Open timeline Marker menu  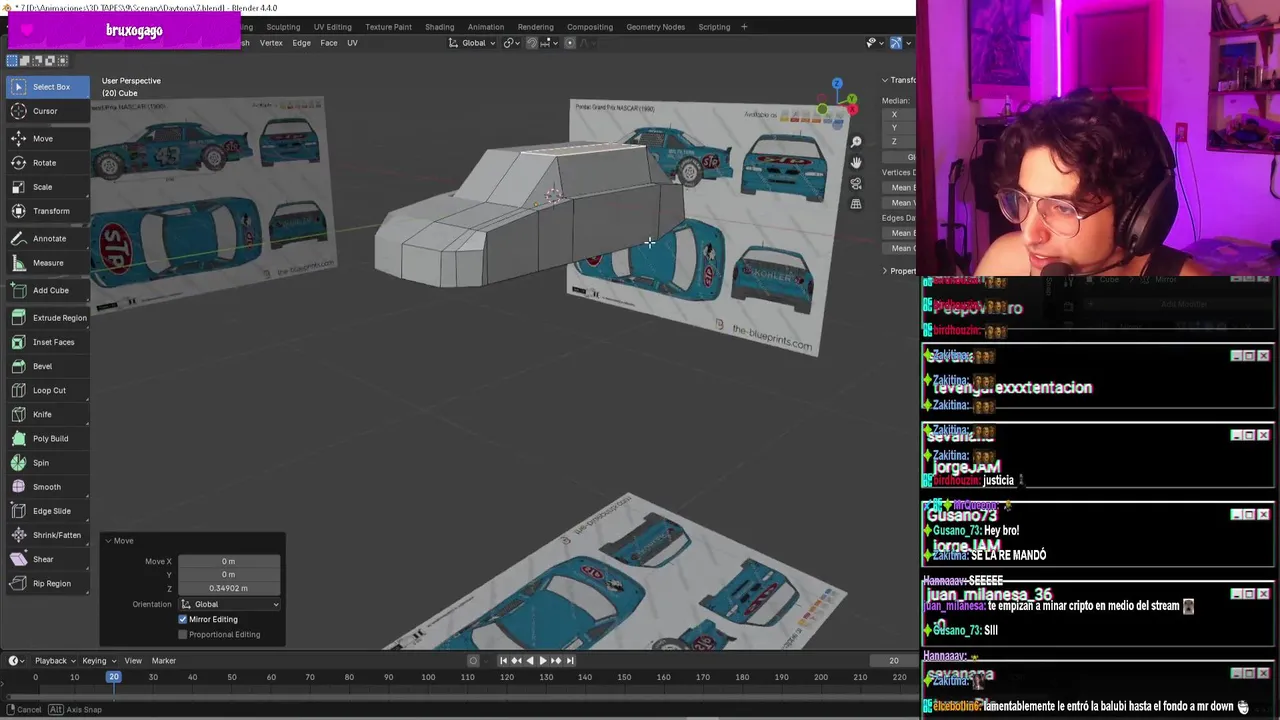163,660
